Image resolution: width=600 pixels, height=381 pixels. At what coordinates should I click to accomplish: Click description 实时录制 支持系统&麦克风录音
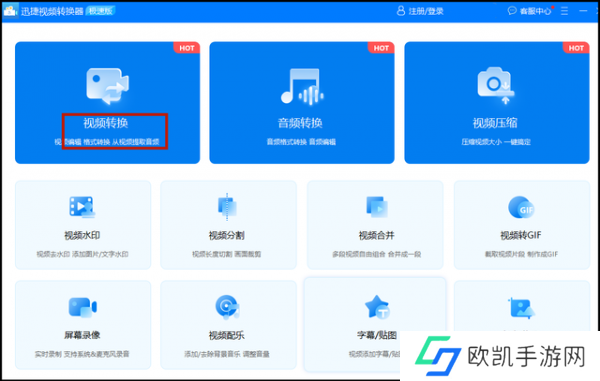82,354
